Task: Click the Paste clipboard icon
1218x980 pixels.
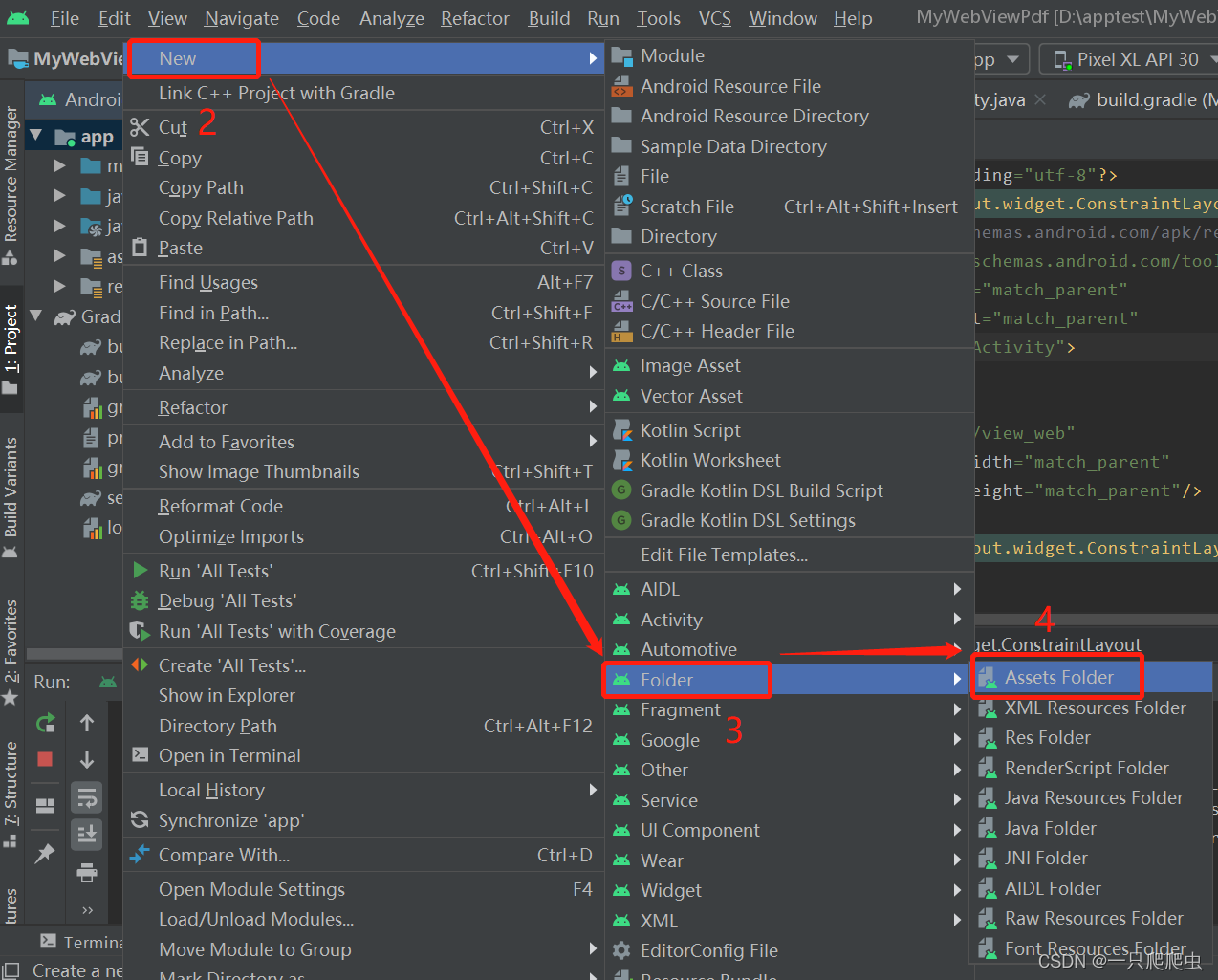Action: pyautogui.click(x=140, y=248)
